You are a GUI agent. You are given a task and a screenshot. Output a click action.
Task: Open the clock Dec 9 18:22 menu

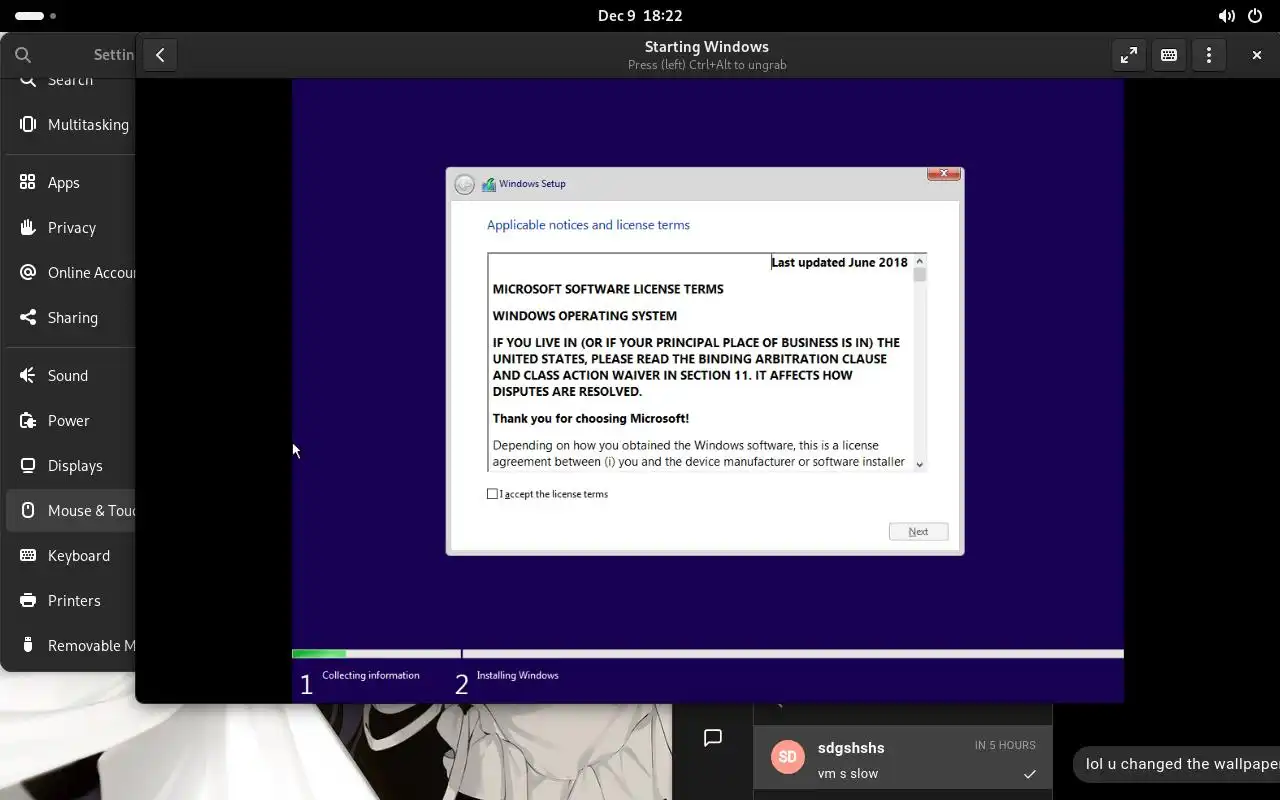640,16
